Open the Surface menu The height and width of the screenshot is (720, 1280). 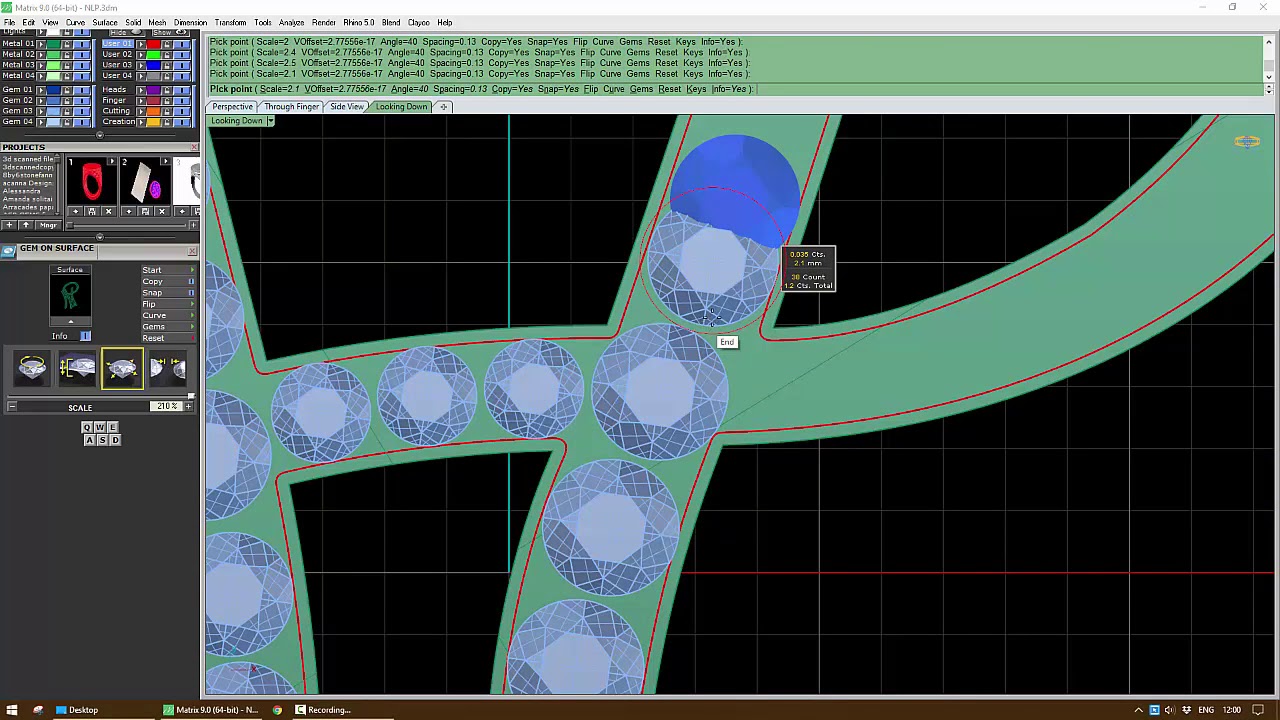(104, 22)
